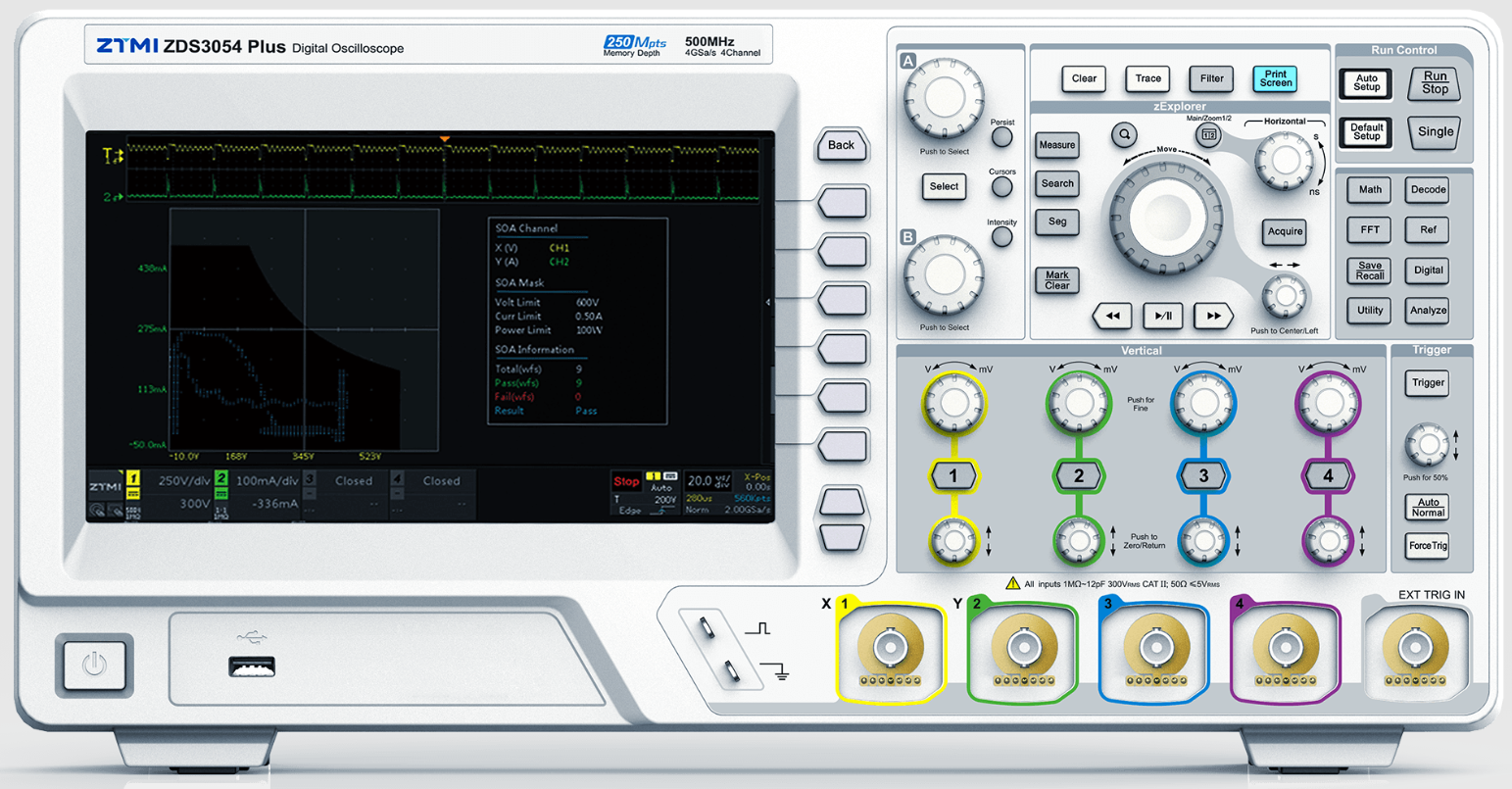Viewport: 1512px width, 789px height.
Task: Open the Trigger menu button
Action: point(1428,383)
